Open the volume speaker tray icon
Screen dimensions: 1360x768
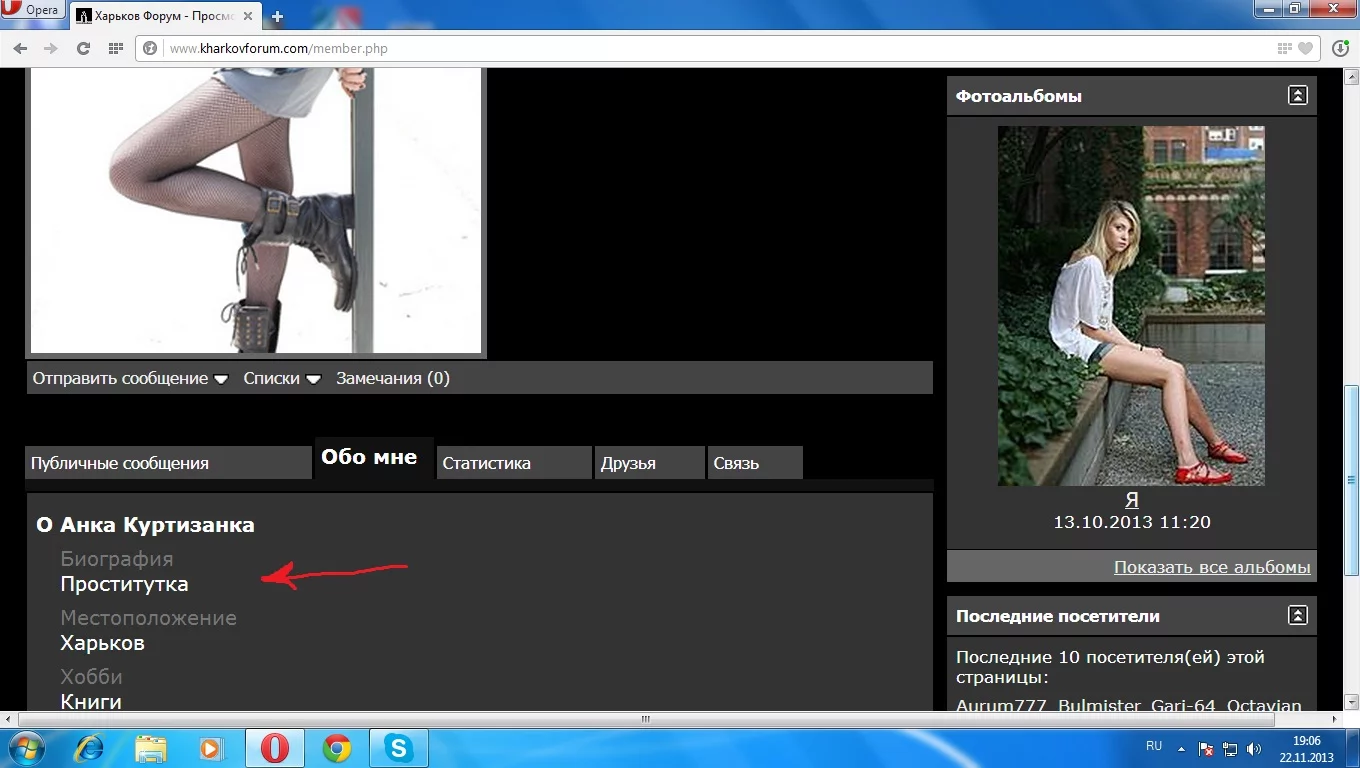tap(1255, 749)
